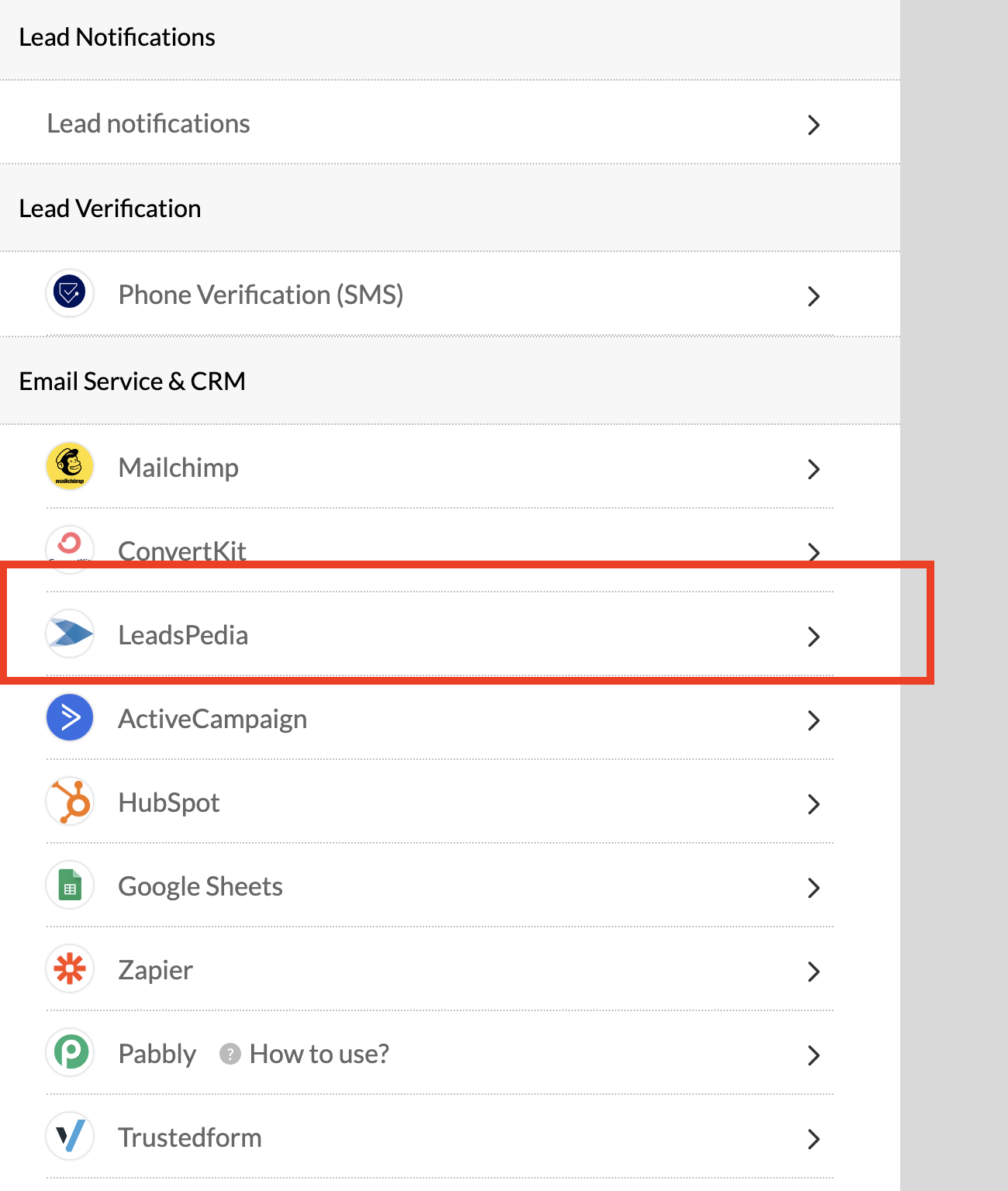Click the Google Sheets green icon

coord(70,885)
